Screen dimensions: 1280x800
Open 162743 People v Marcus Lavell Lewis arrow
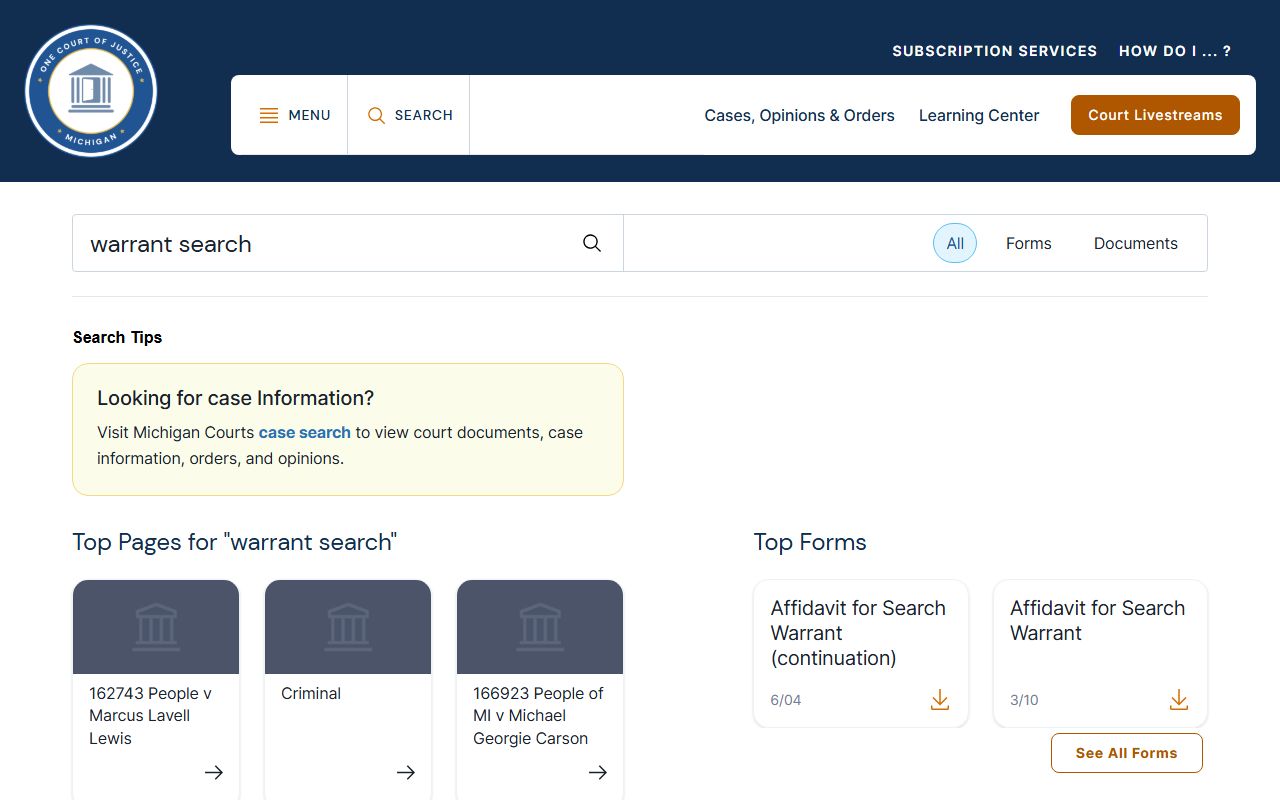tap(214, 772)
